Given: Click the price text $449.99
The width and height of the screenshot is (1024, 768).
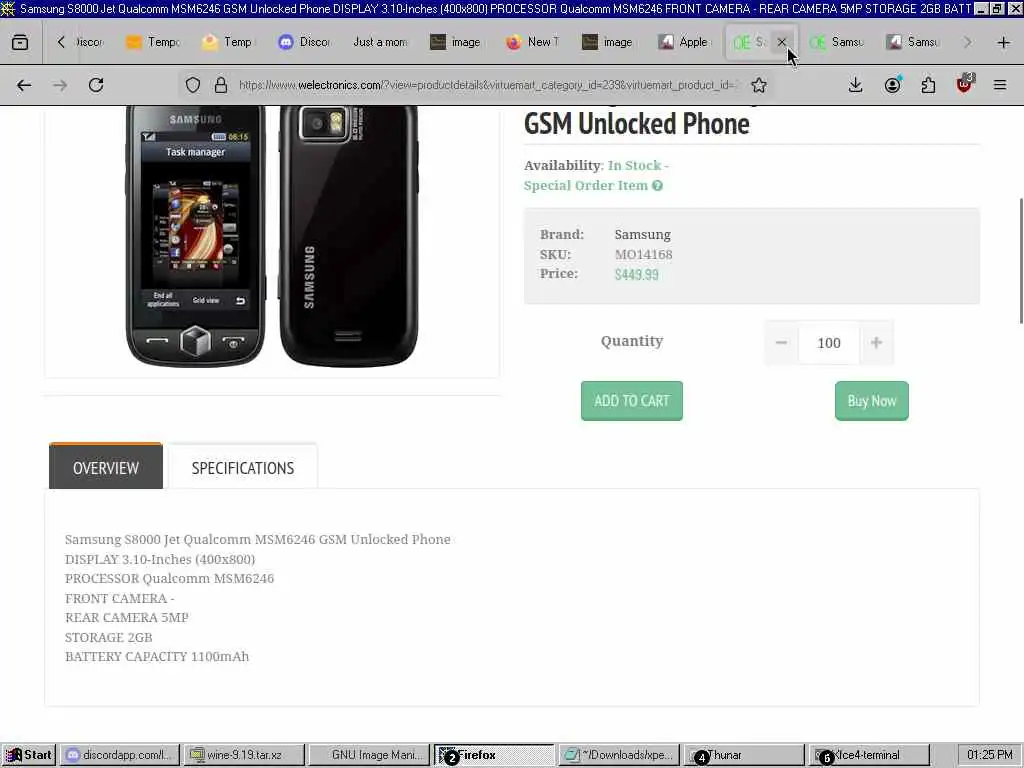Looking at the screenshot, I should pyautogui.click(x=637, y=274).
